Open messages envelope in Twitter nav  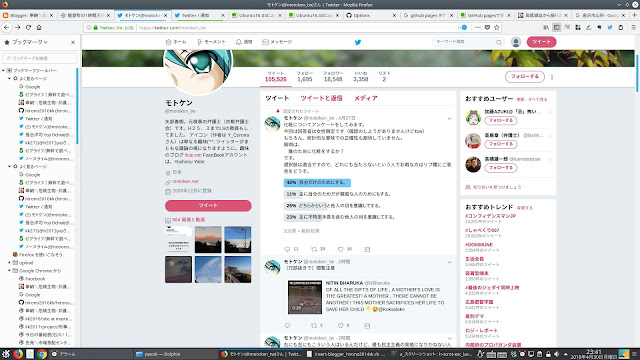point(265,42)
